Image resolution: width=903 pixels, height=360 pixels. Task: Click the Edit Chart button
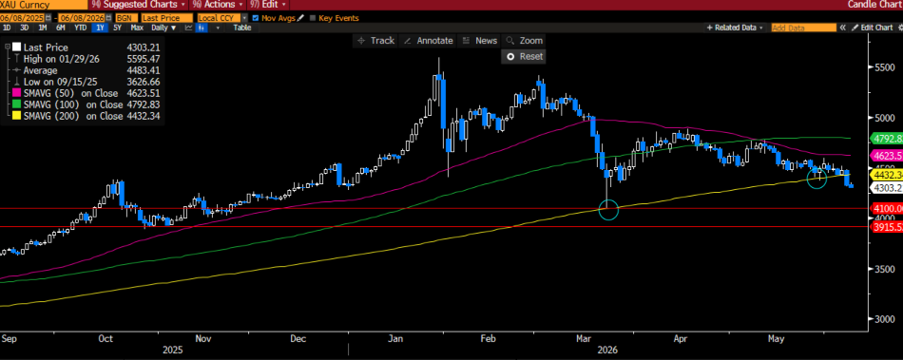click(x=872, y=28)
